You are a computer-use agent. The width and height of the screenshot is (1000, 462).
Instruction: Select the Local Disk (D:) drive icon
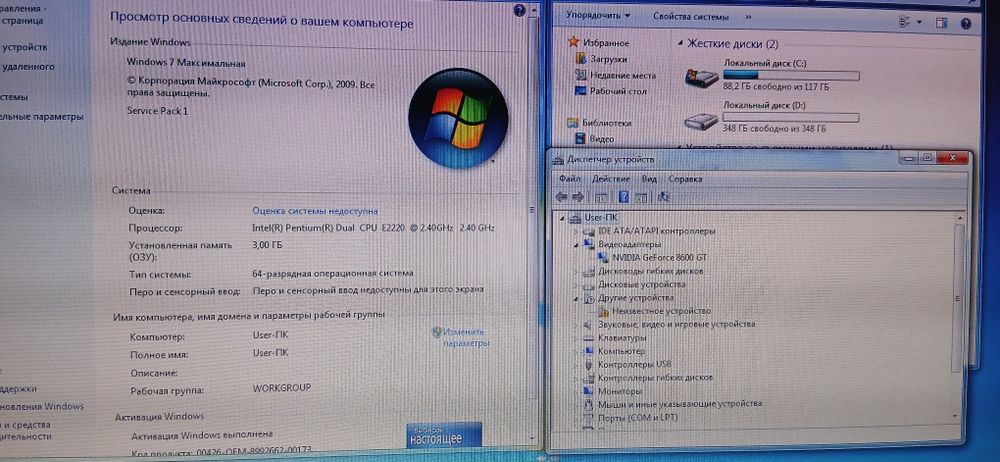[701, 121]
